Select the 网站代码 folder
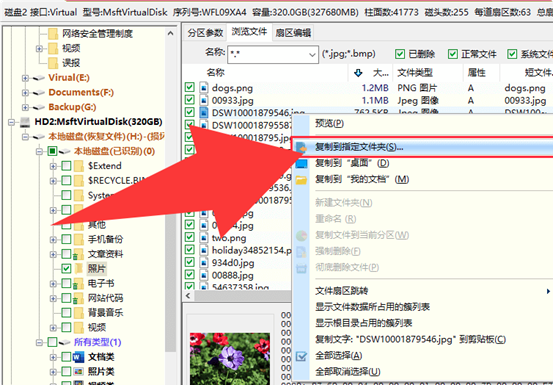 [x=105, y=298]
